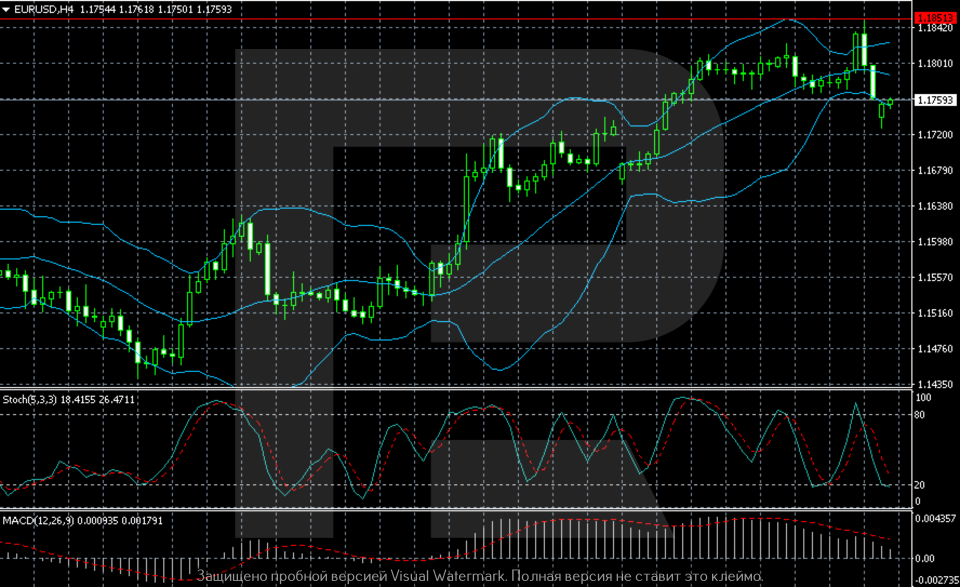Click the 1.18420 price axis label
The image size is (960, 587).
click(x=933, y=29)
